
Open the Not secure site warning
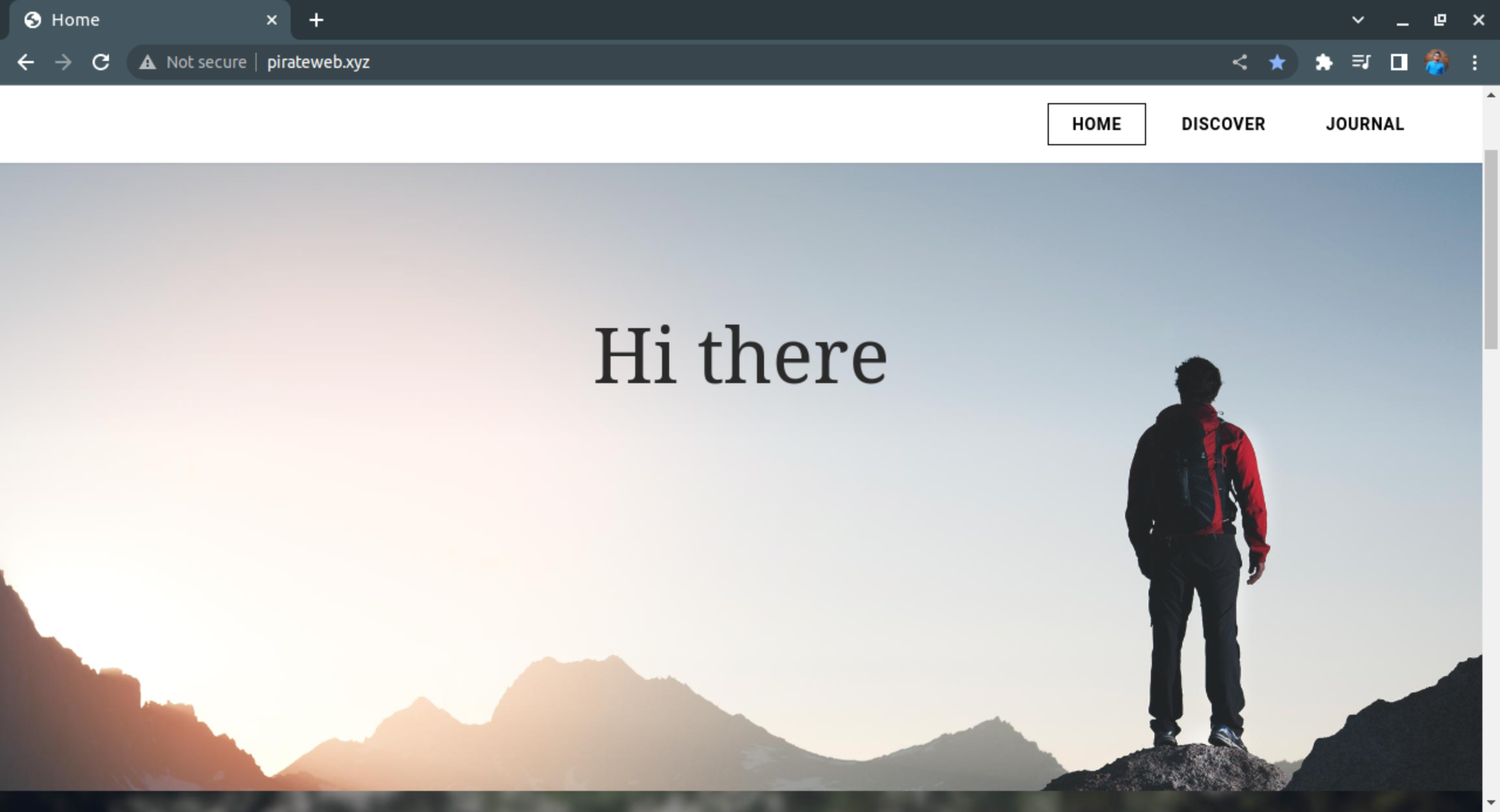tap(193, 62)
